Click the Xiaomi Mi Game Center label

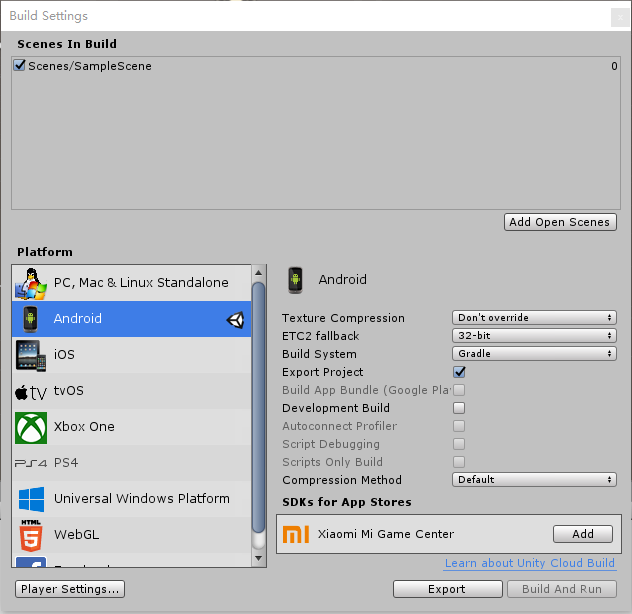pos(386,534)
